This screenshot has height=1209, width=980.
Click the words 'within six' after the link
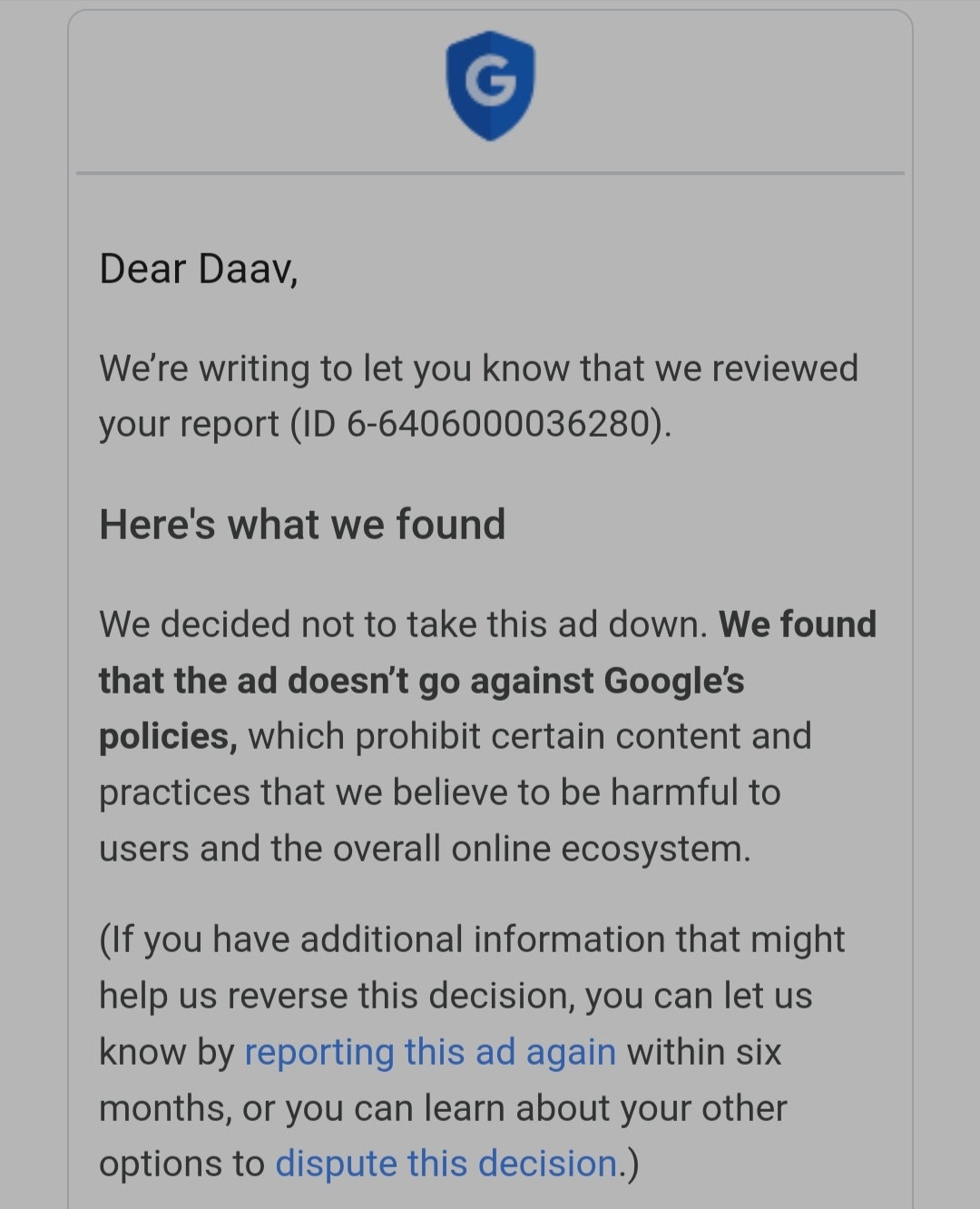pos(703,1052)
